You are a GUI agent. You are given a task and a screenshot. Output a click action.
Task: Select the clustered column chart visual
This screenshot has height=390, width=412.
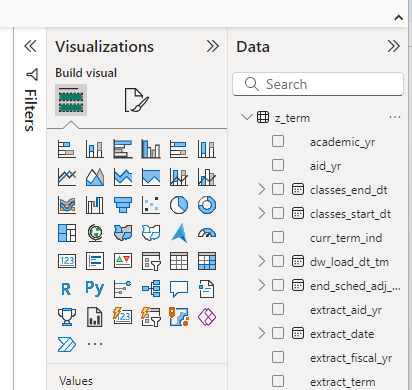tap(151, 149)
